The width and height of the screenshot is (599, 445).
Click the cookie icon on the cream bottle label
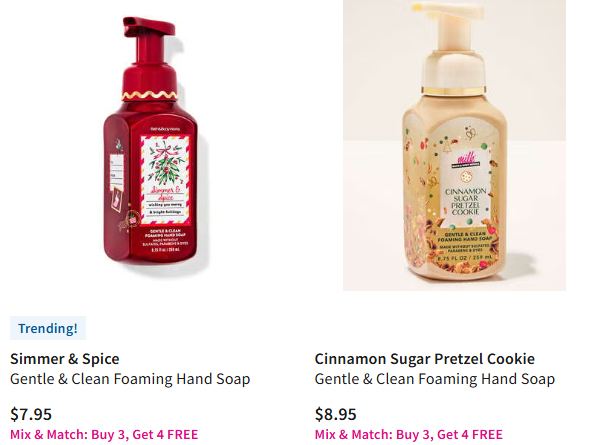click(465, 176)
